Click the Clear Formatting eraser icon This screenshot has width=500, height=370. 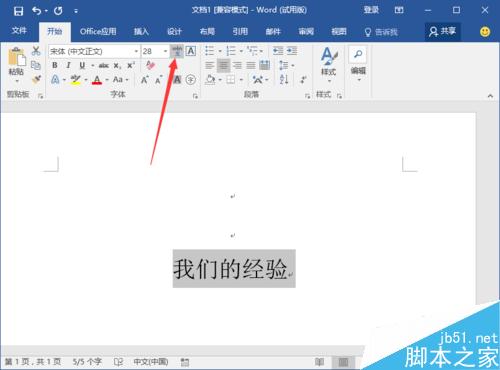click(x=150, y=65)
